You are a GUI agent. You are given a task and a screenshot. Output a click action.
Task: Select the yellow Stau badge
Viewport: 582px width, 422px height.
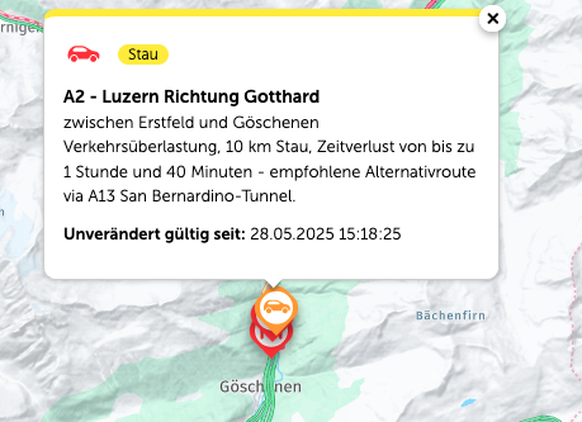pyautogui.click(x=143, y=55)
